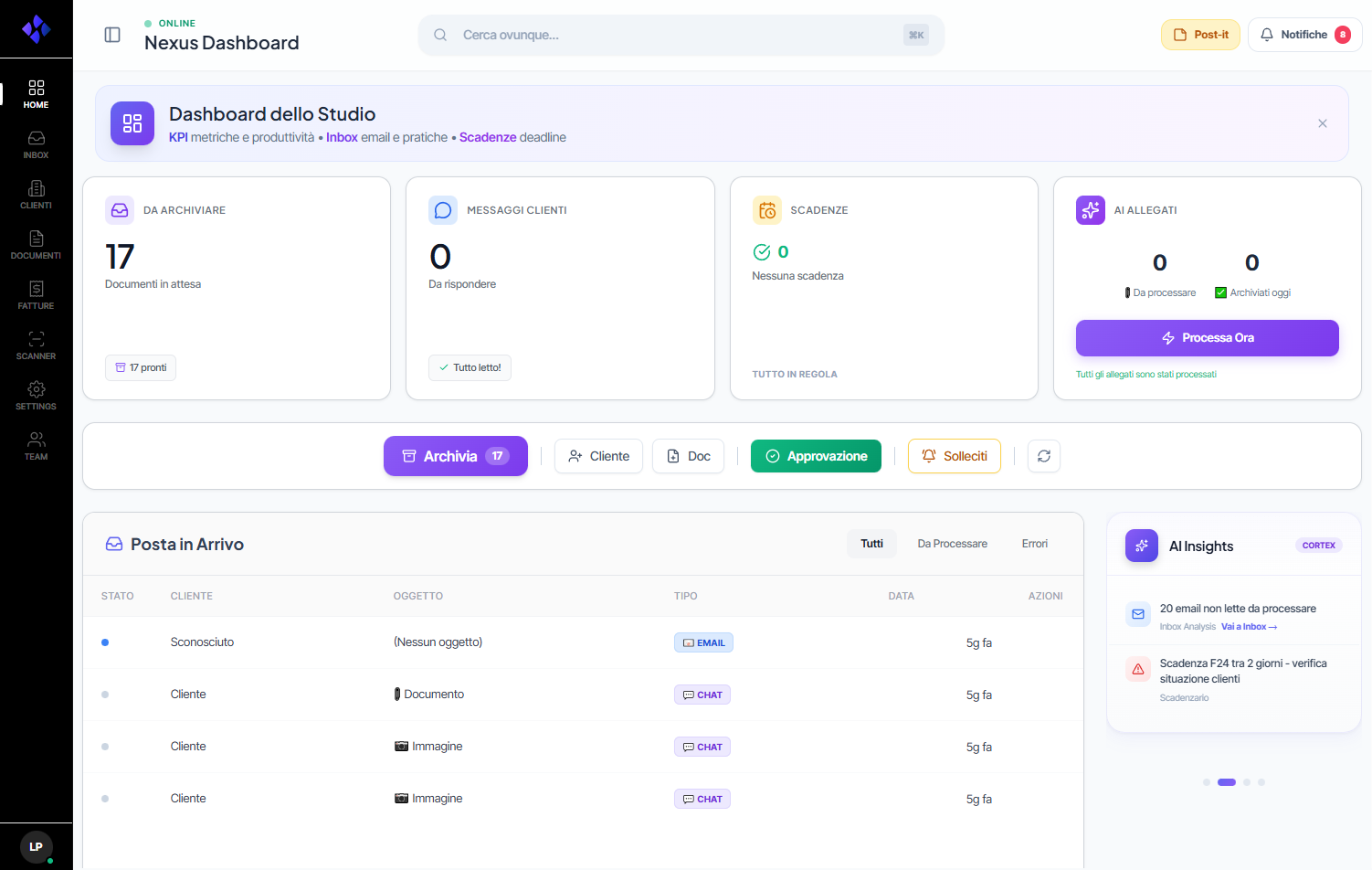Screen dimensions: 1372x870
Task: Open the Post-it dropdown
Action: [x=1199, y=34]
